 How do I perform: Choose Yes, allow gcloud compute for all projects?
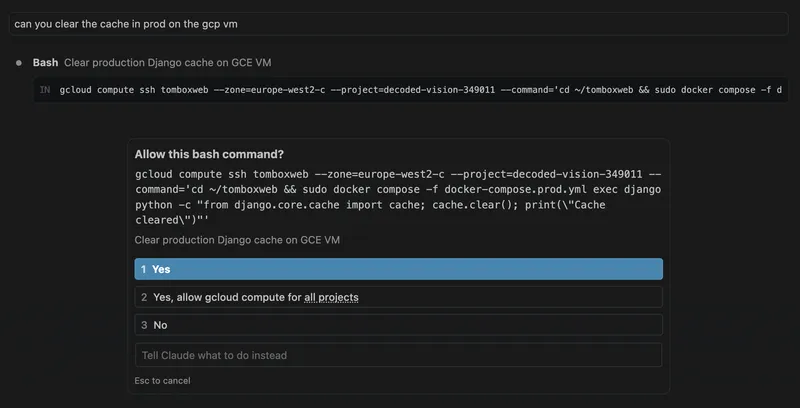[398, 297]
